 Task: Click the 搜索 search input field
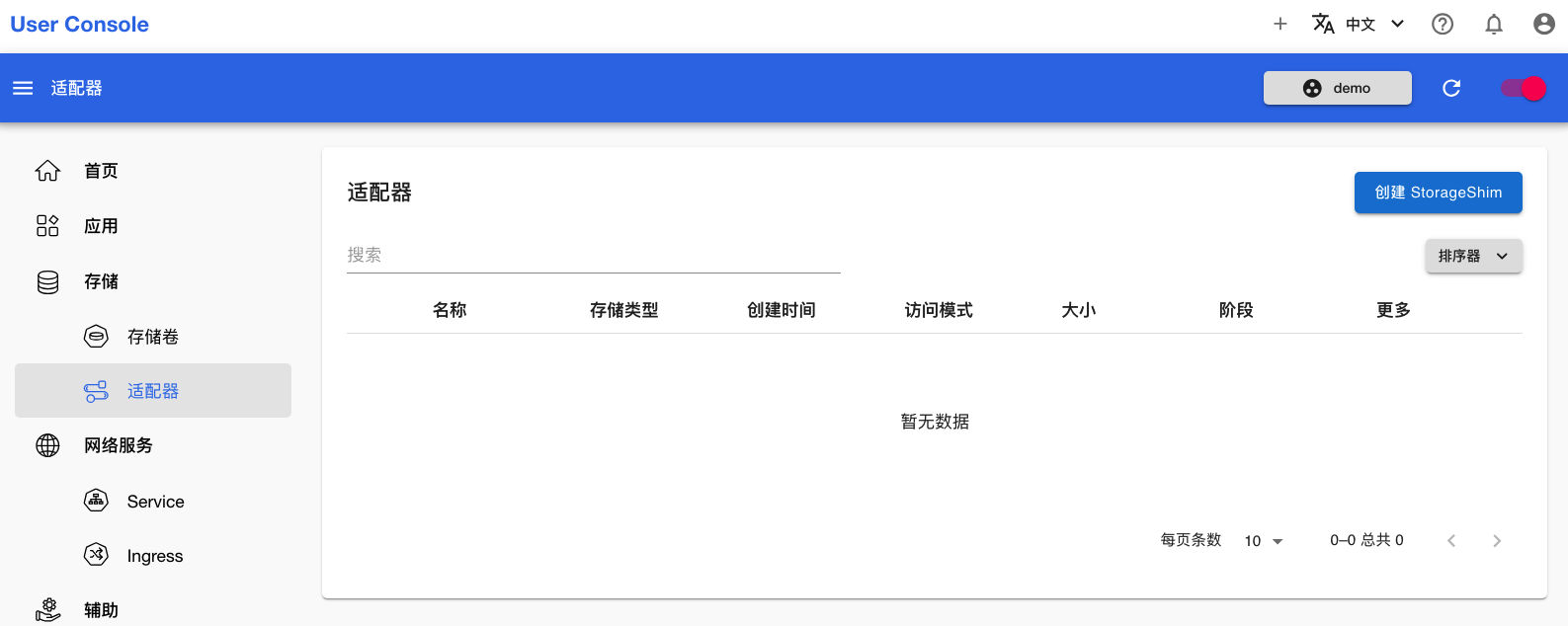(x=594, y=255)
